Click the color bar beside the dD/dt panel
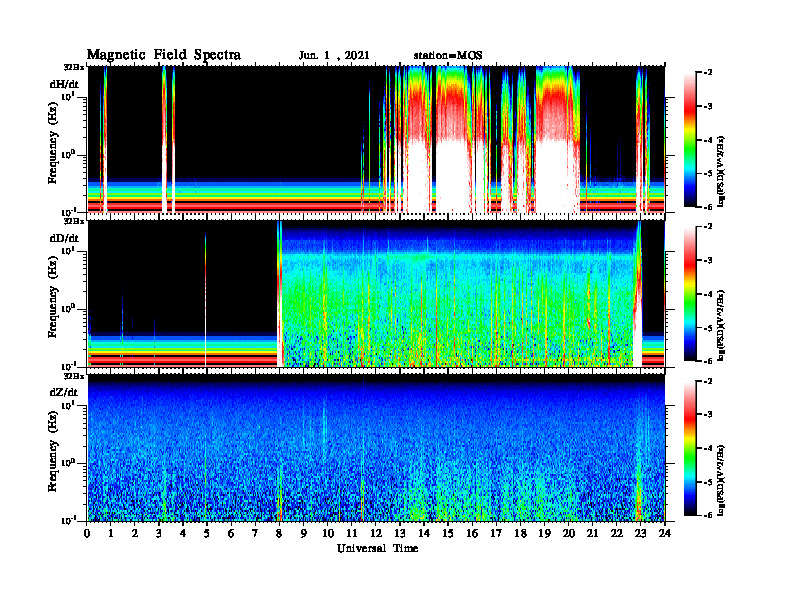This screenshot has width=792, height=612. click(689, 294)
